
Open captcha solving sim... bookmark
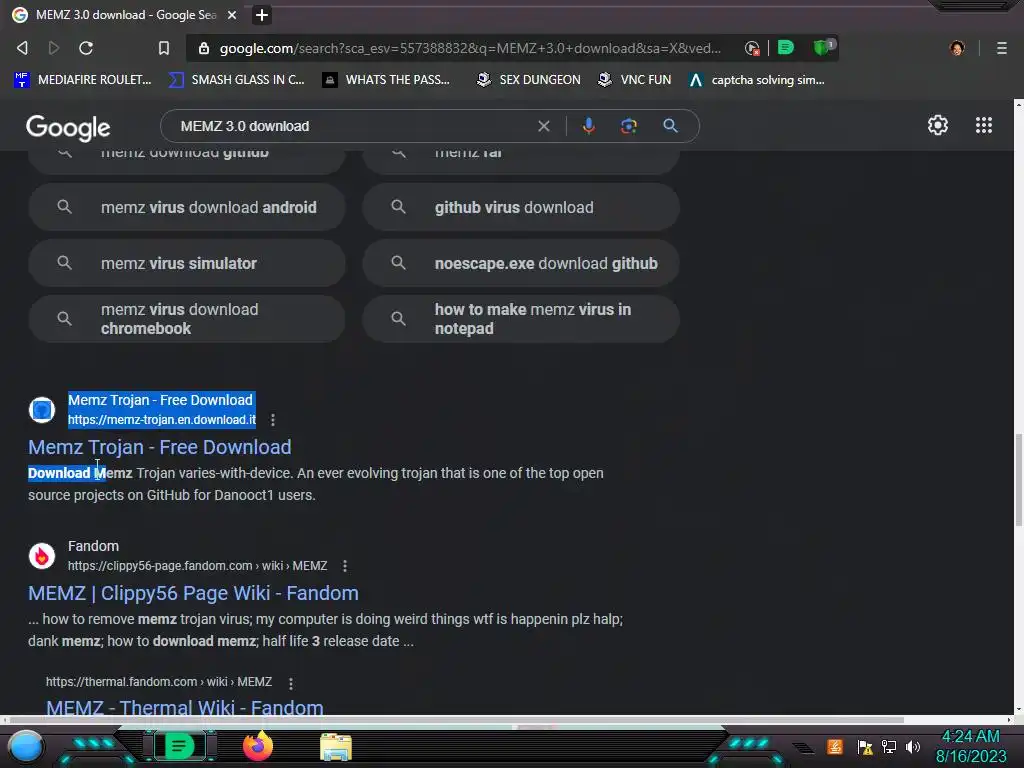(757, 80)
